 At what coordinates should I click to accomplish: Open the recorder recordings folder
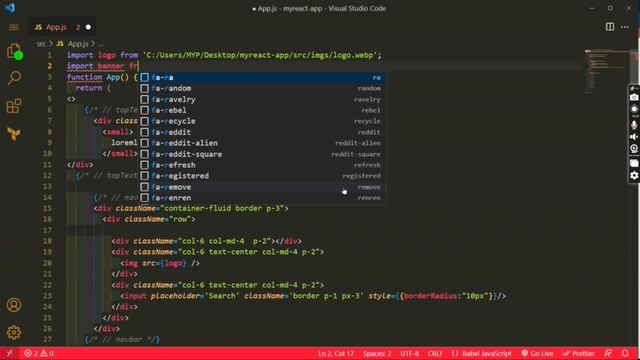click(634, 163)
